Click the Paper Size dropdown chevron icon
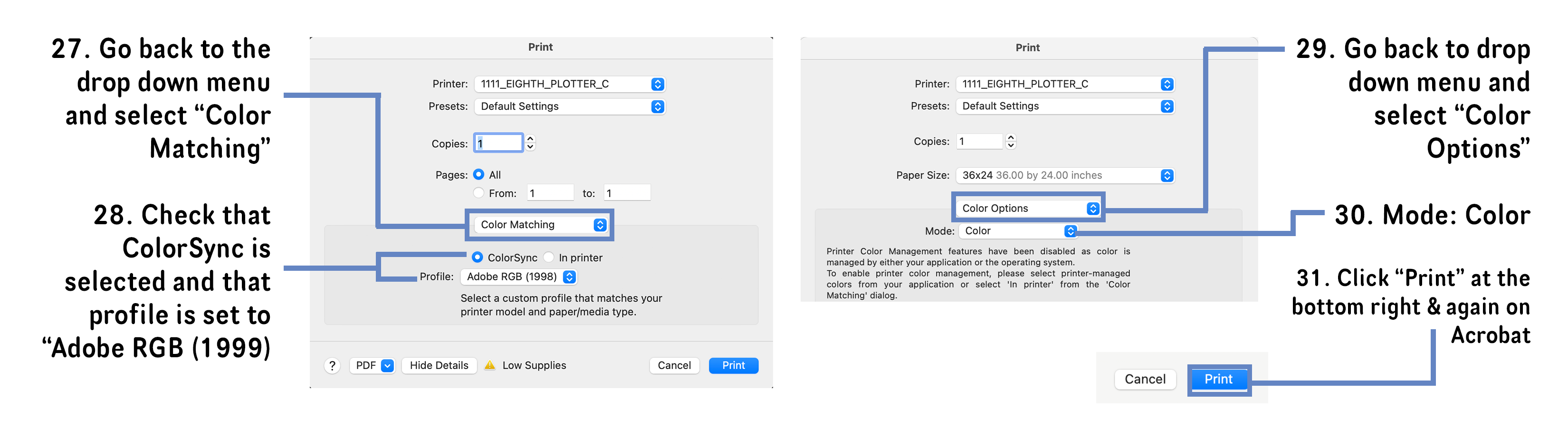 pyautogui.click(x=1167, y=175)
